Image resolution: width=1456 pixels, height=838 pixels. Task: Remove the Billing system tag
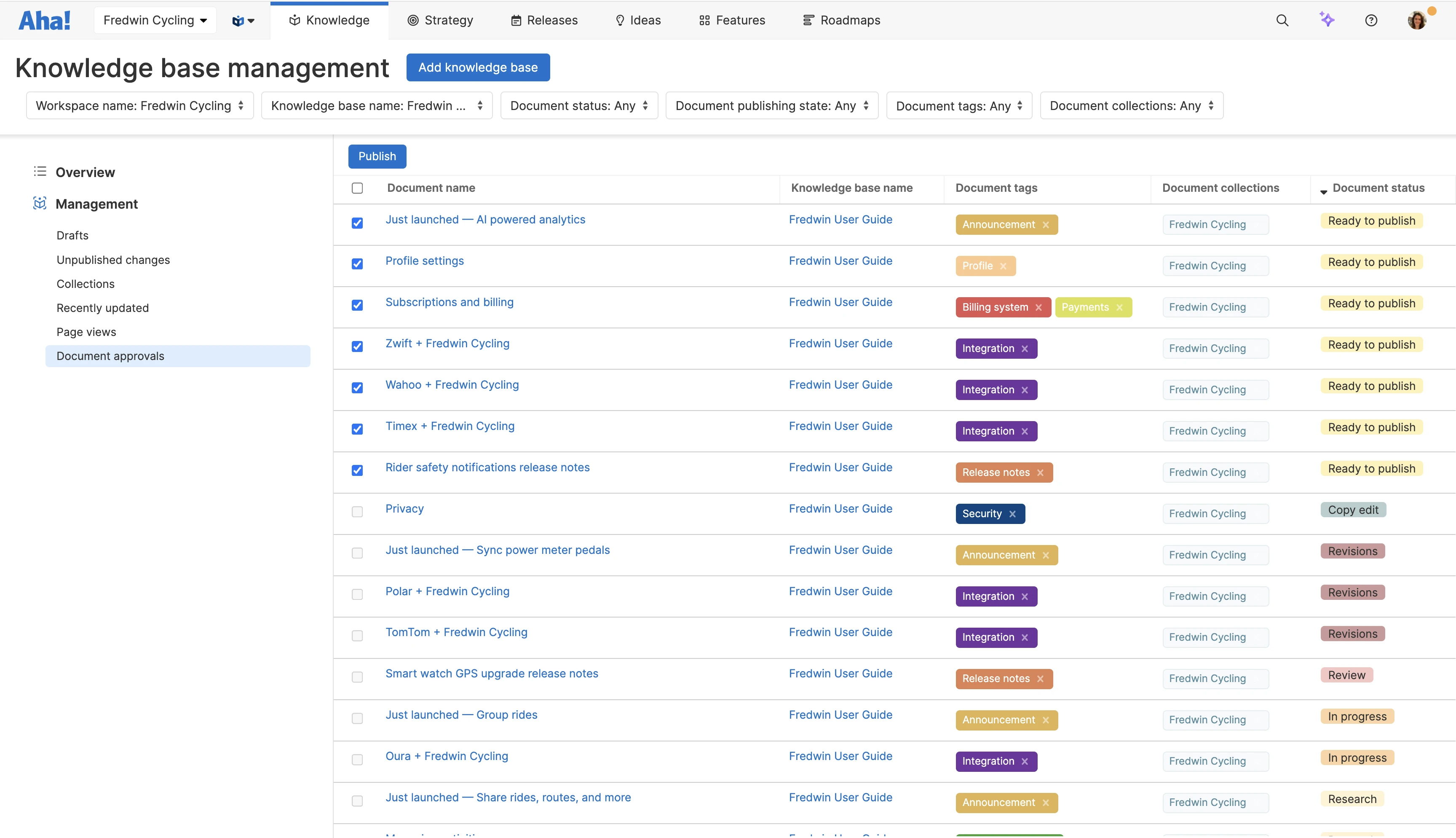coord(1038,307)
